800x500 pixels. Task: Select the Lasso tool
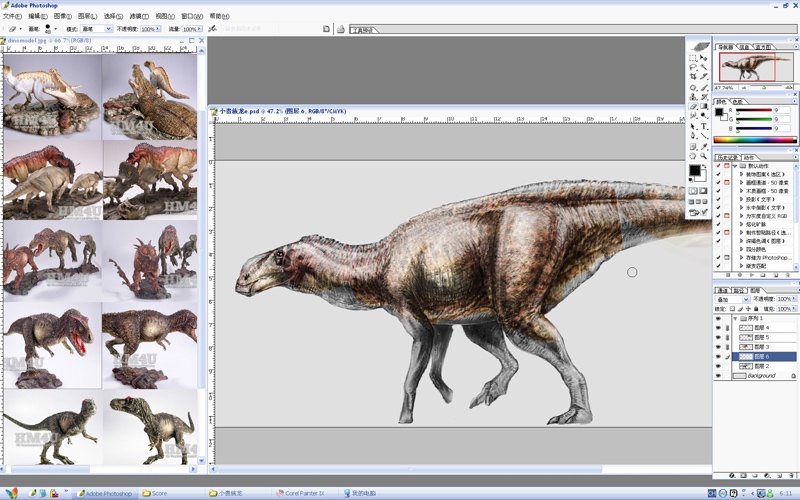693,67
